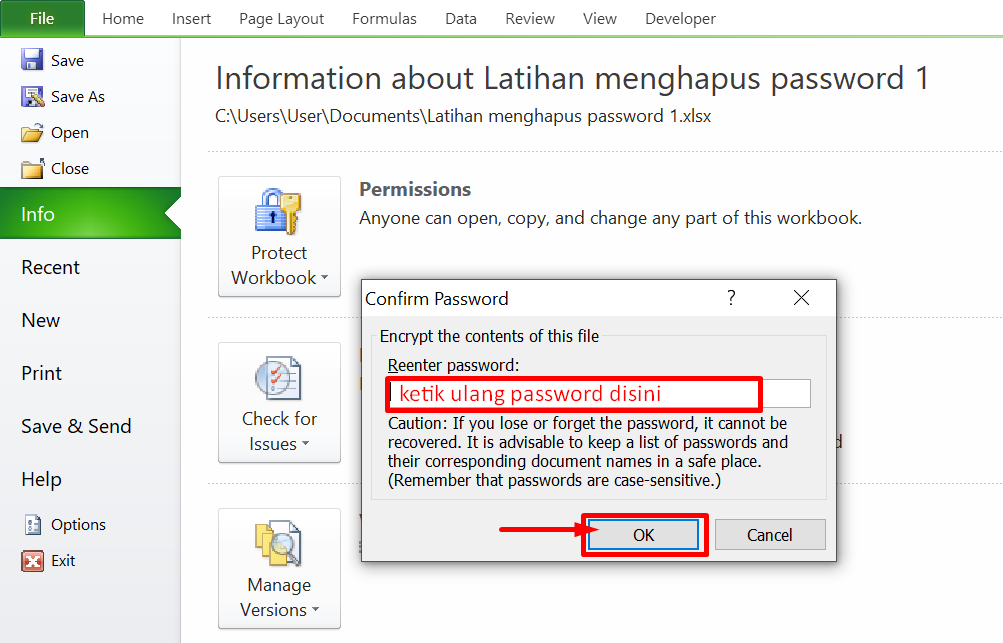Click the Reenter password input field

(x=599, y=393)
